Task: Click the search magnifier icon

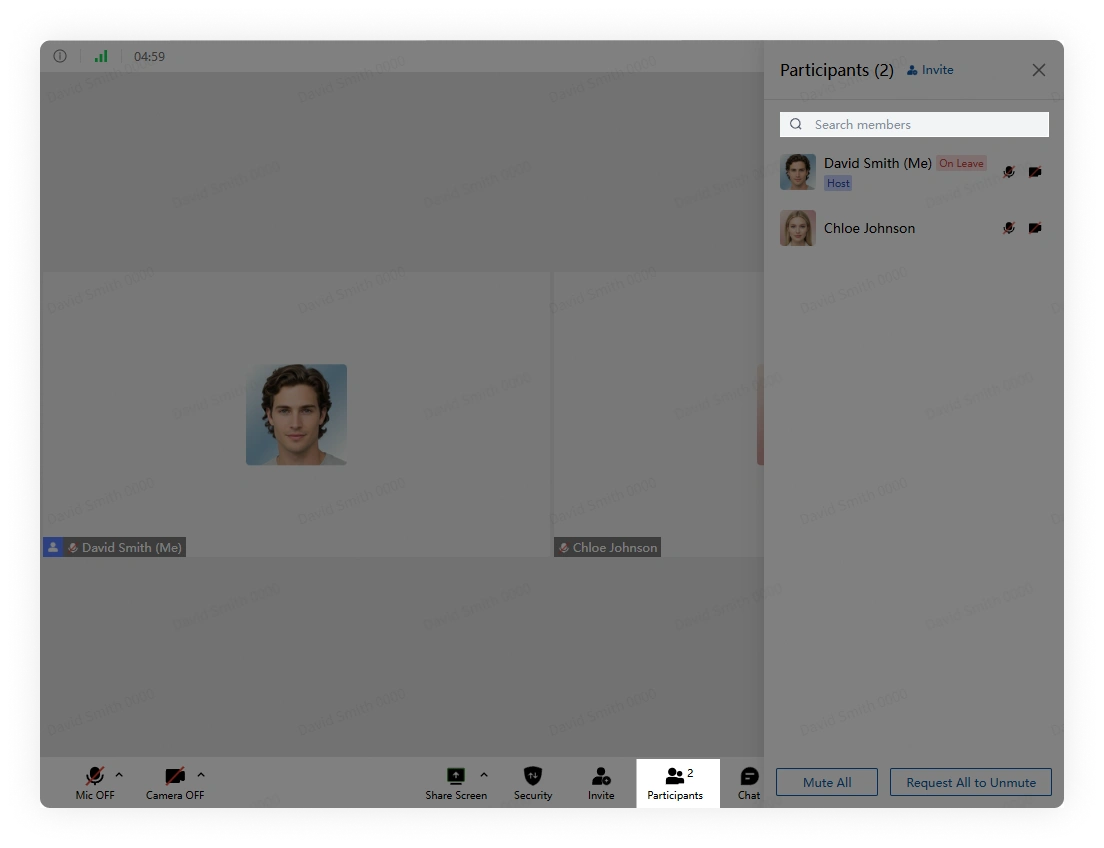Action: (796, 124)
